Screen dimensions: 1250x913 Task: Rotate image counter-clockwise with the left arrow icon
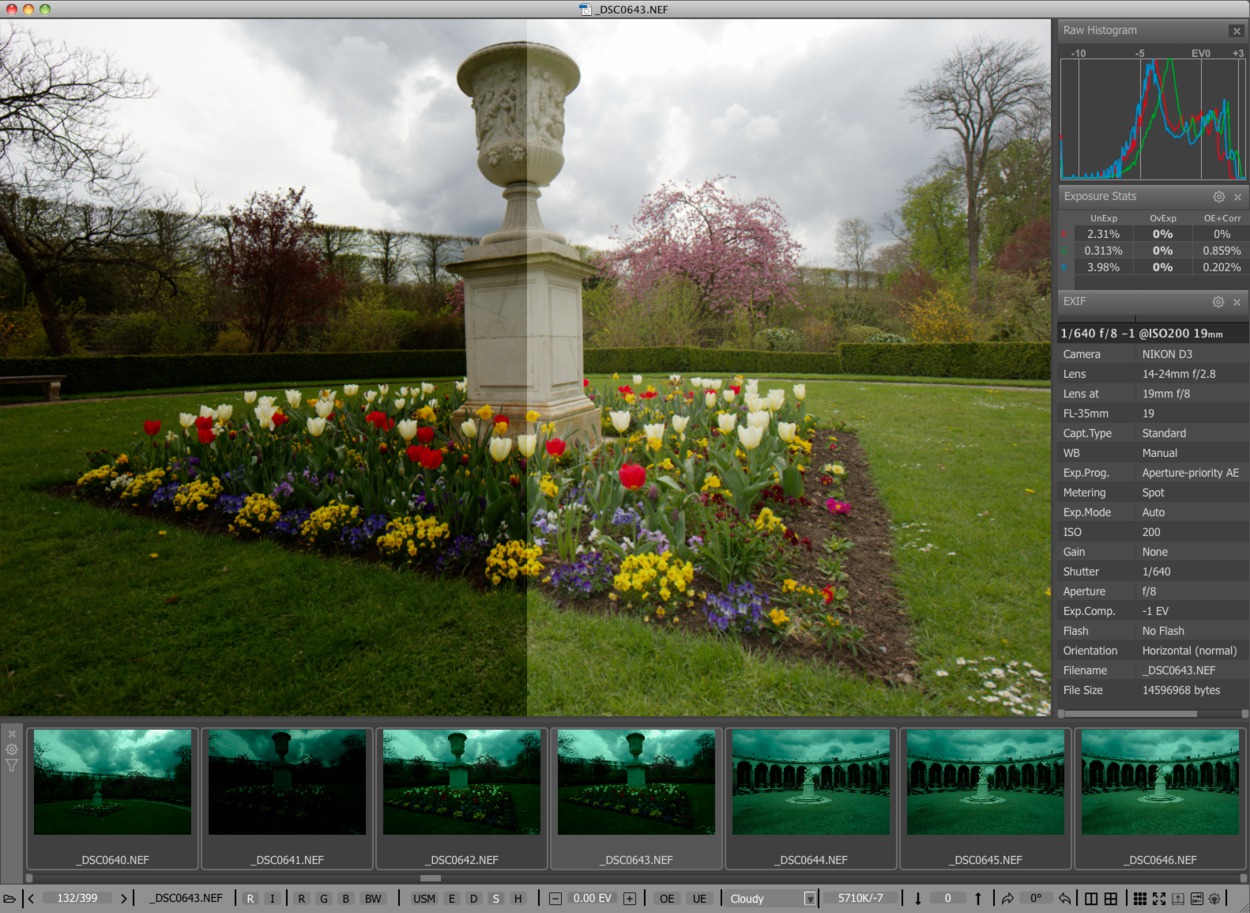1065,898
